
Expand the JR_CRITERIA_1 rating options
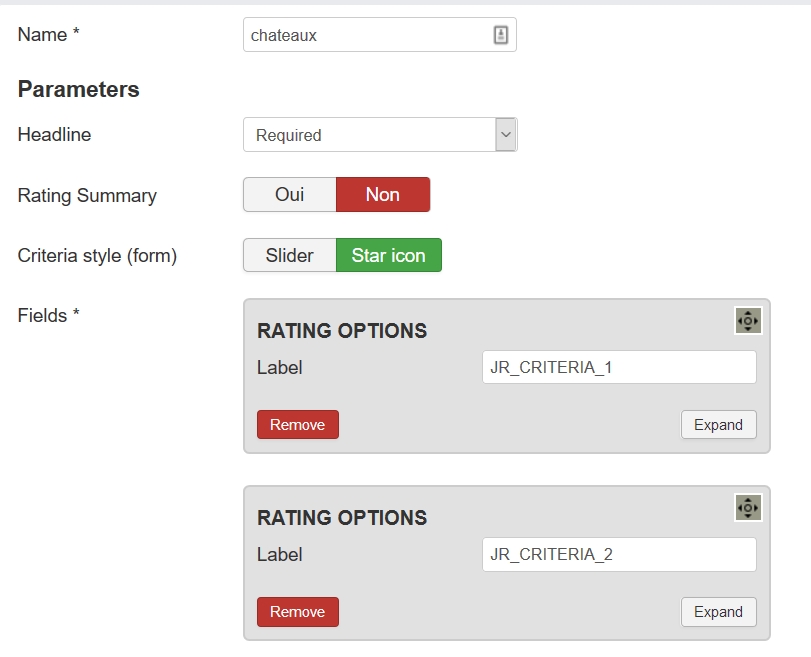point(718,425)
